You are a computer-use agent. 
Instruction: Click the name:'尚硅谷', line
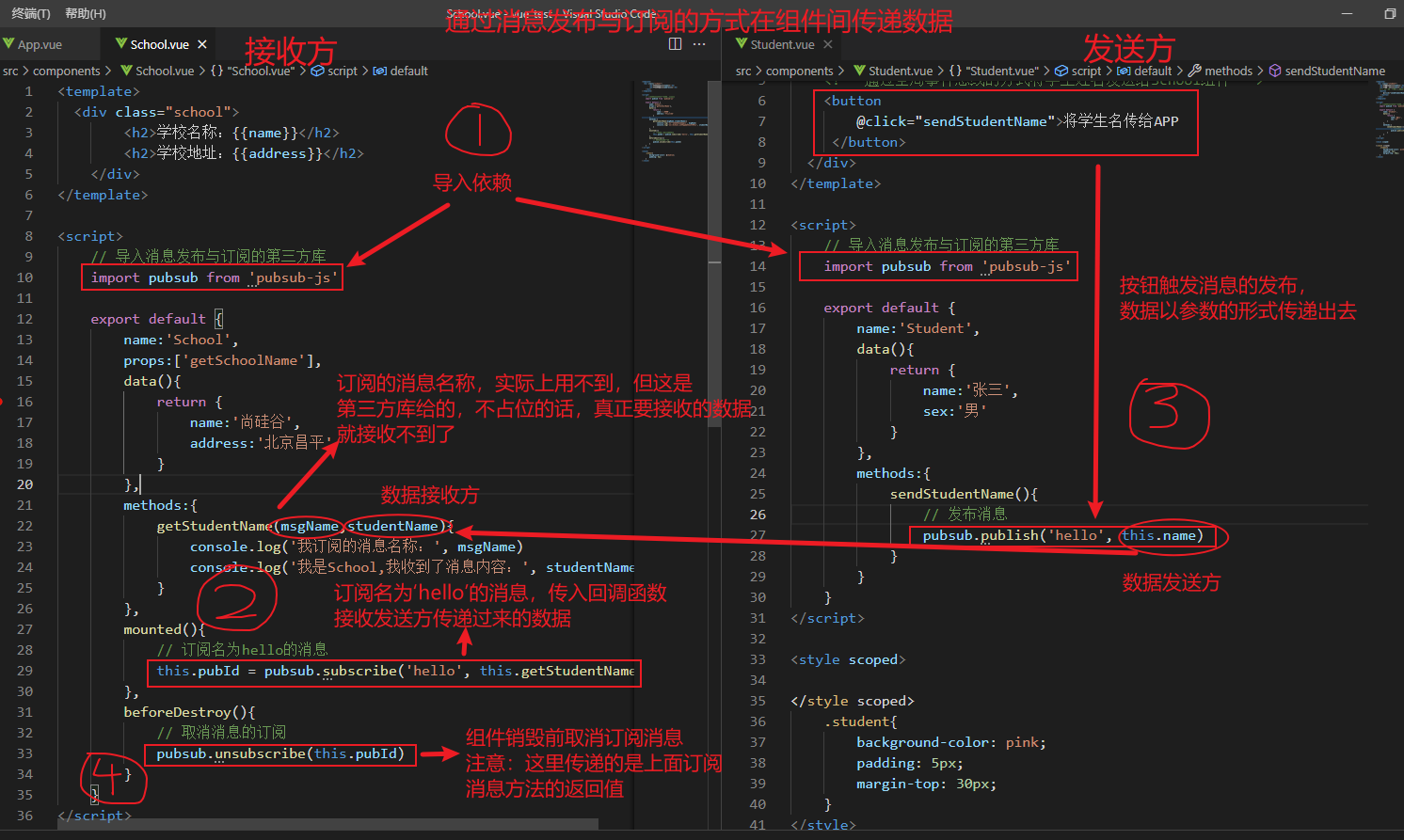[x=245, y=422]
